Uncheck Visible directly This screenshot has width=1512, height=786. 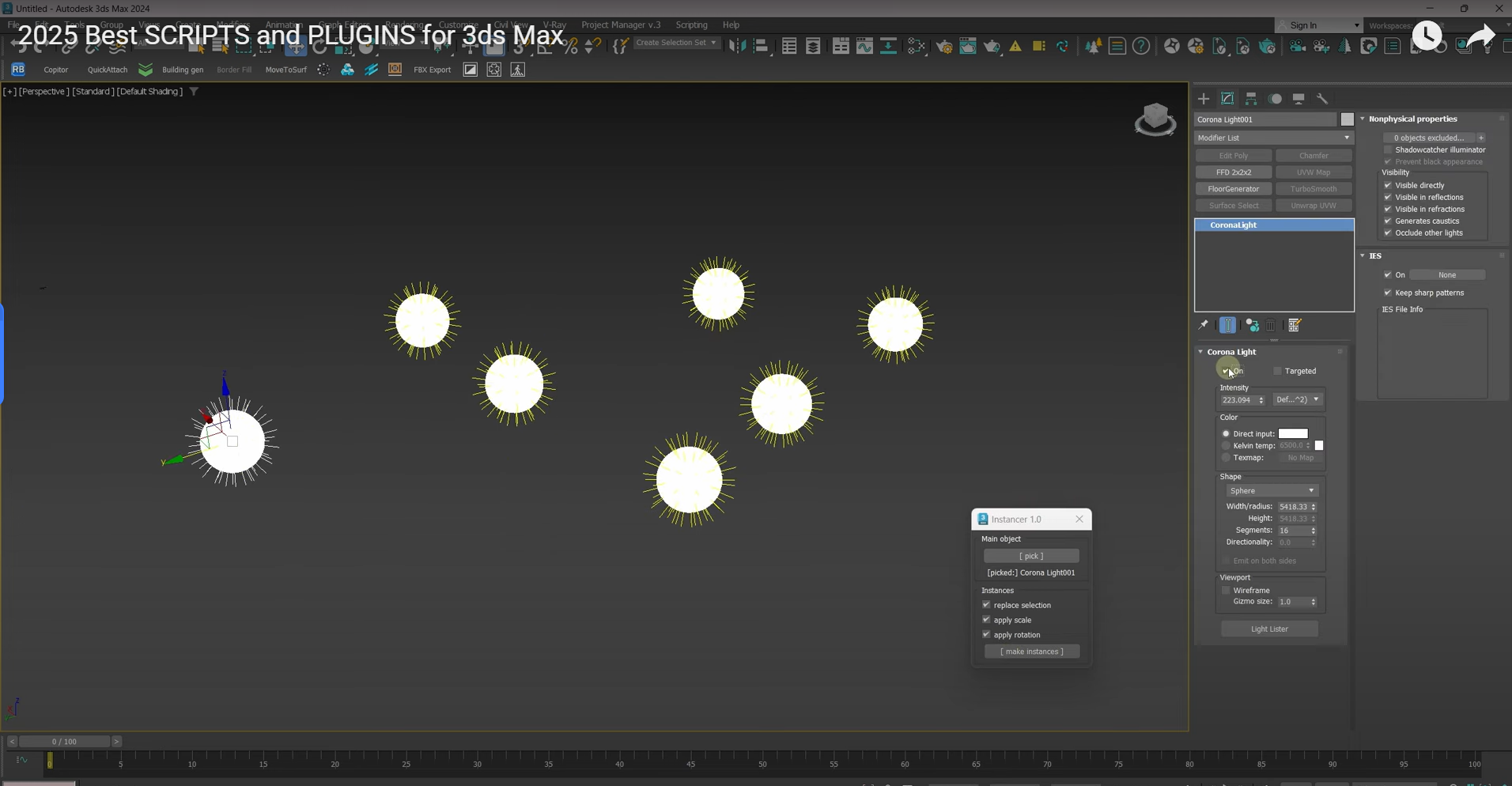click(1388, 185)
